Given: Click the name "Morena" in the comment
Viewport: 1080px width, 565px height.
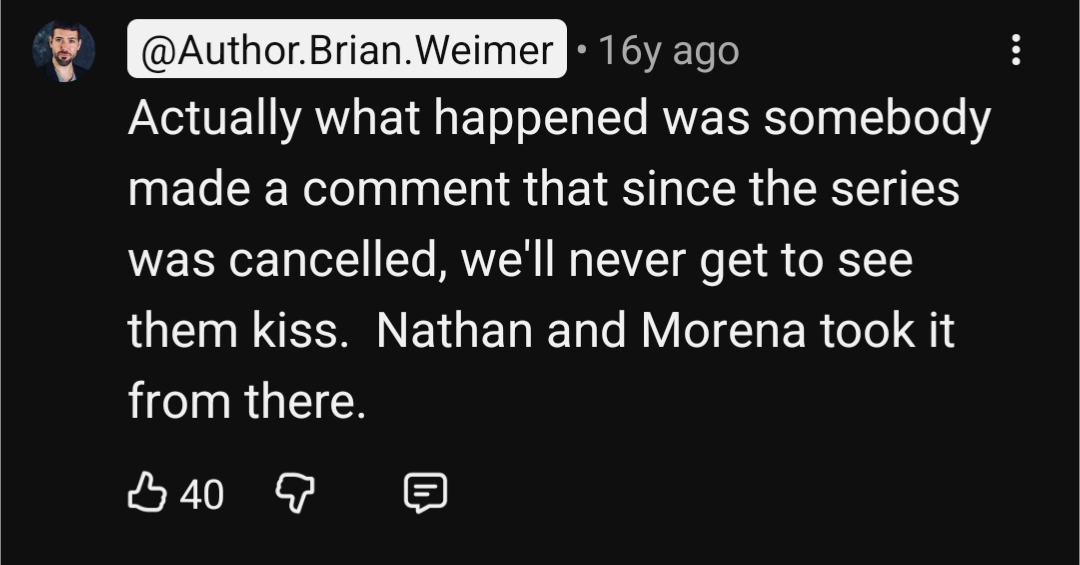Looking at the screenshot, I should 723,331.
